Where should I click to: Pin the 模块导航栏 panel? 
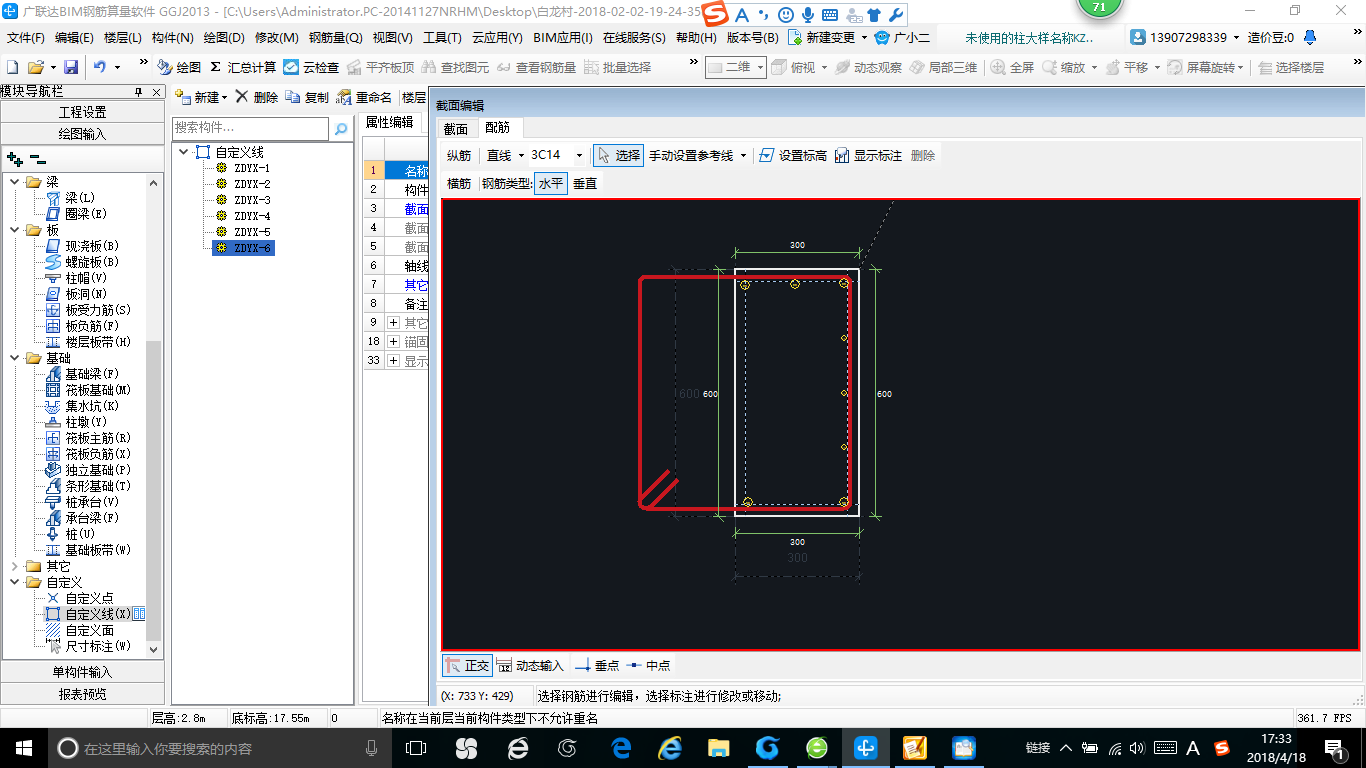pos(139,91)
